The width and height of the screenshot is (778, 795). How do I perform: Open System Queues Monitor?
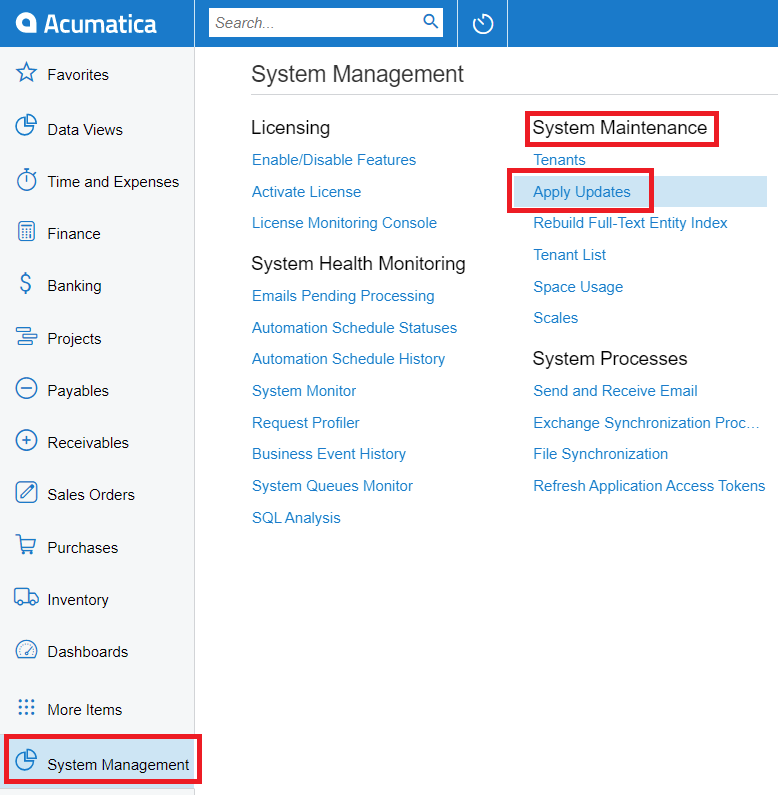[x=332, y=486]
